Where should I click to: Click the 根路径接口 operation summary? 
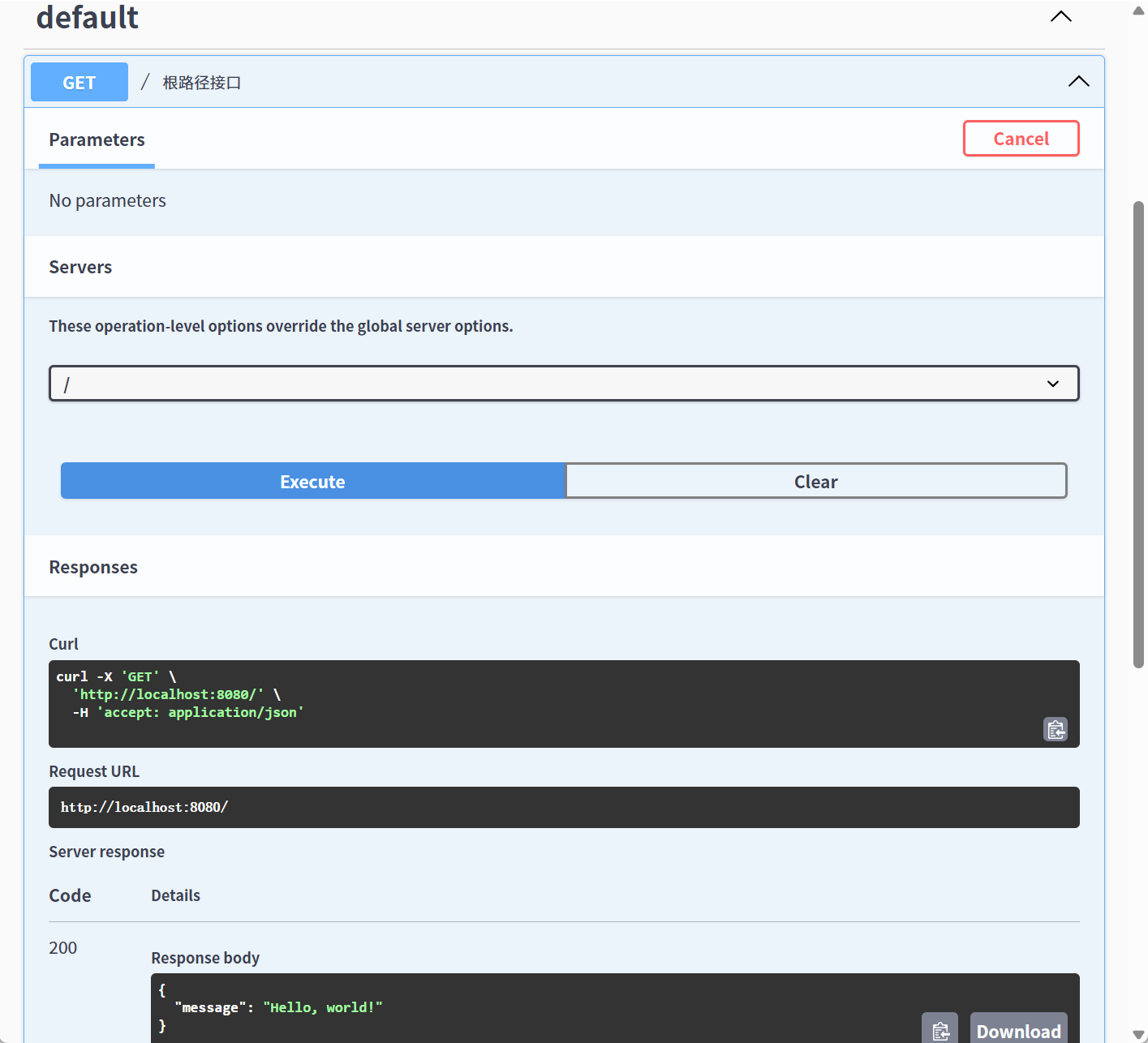[202, 83]
